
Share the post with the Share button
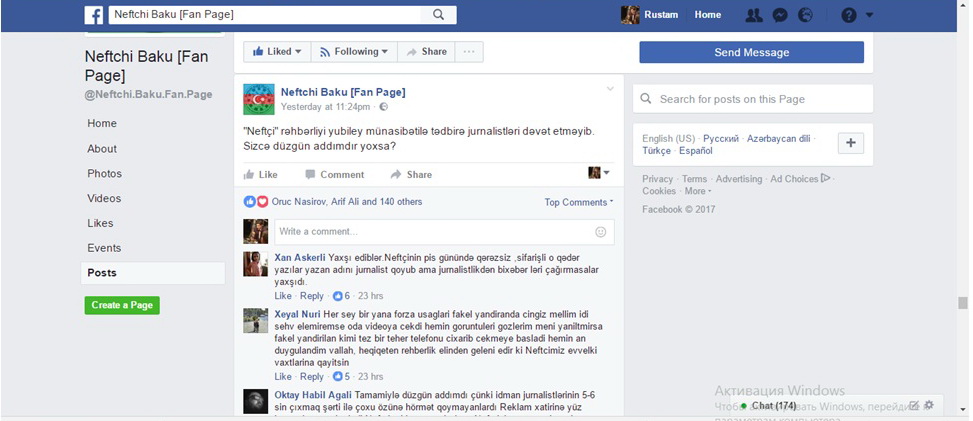(x=411, y=174)
